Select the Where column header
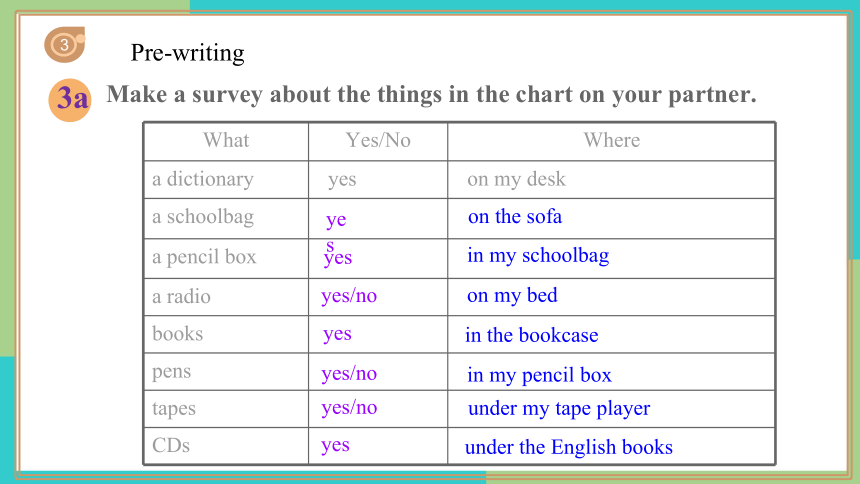This screenshot has width=860, height=484. pyautogui.click(x=612, y=140)
